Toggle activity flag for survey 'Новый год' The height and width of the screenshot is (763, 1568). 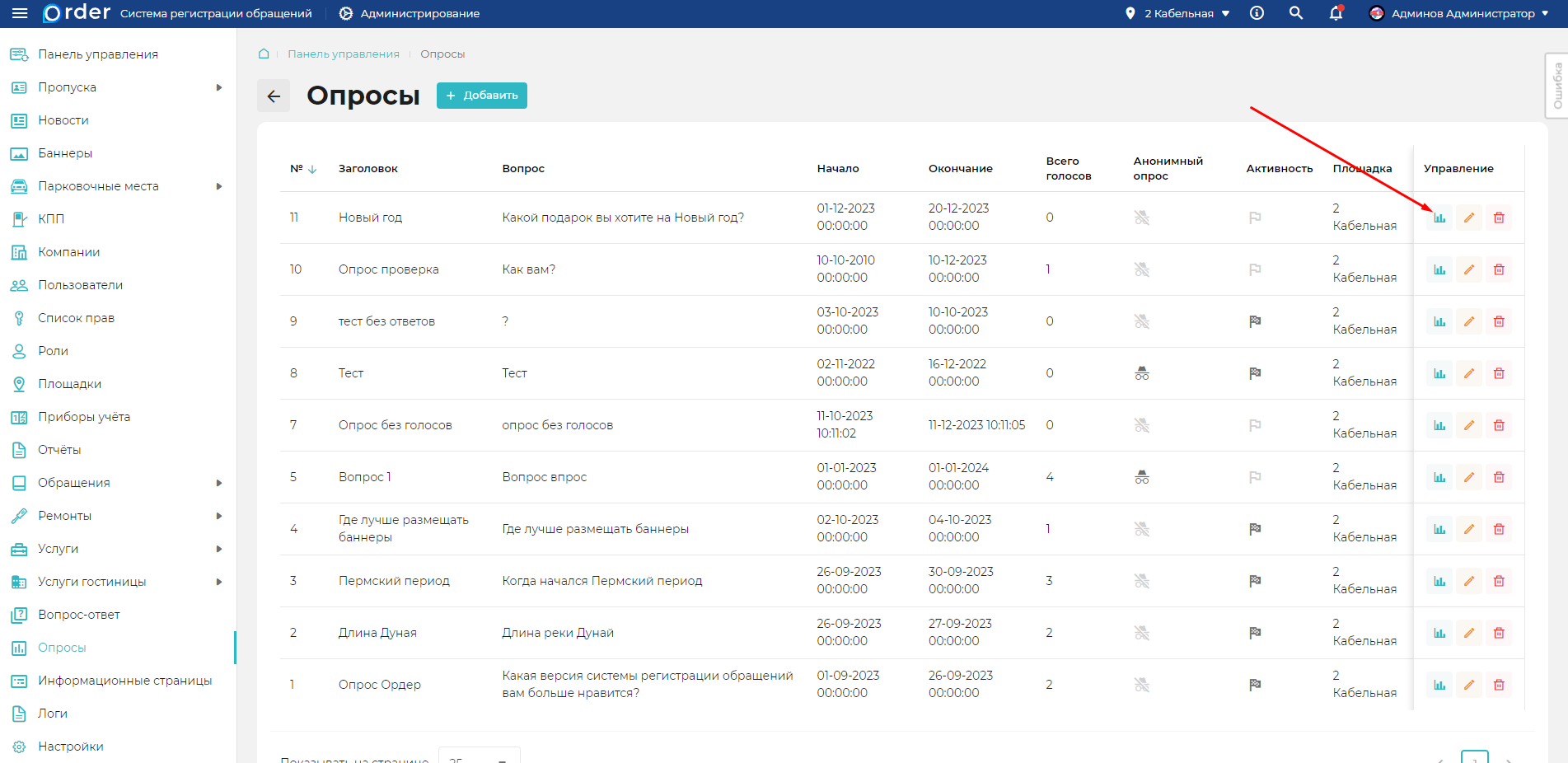(x=1254, y=218)
